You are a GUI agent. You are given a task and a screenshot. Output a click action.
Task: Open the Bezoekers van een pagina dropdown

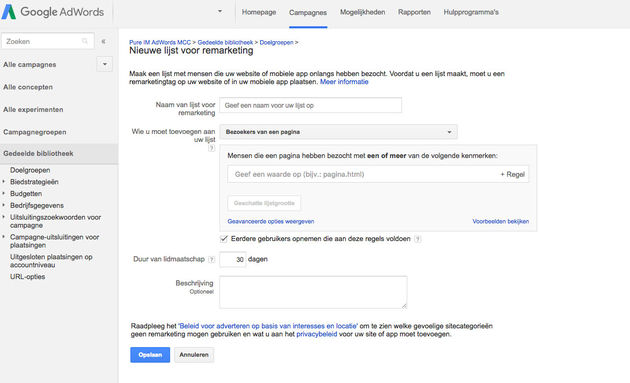click(x=338, y=132)
